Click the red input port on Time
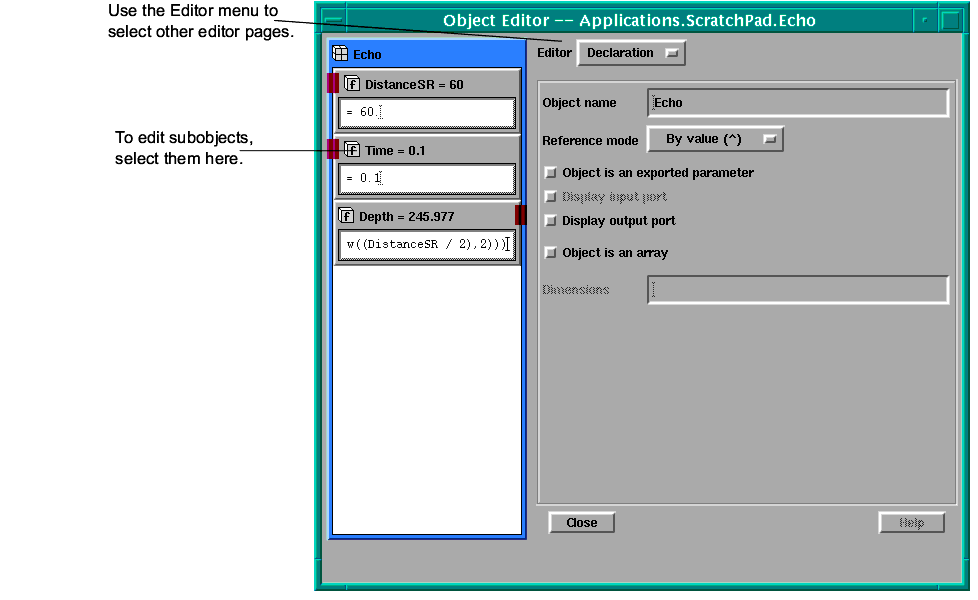 pos(333,150)
